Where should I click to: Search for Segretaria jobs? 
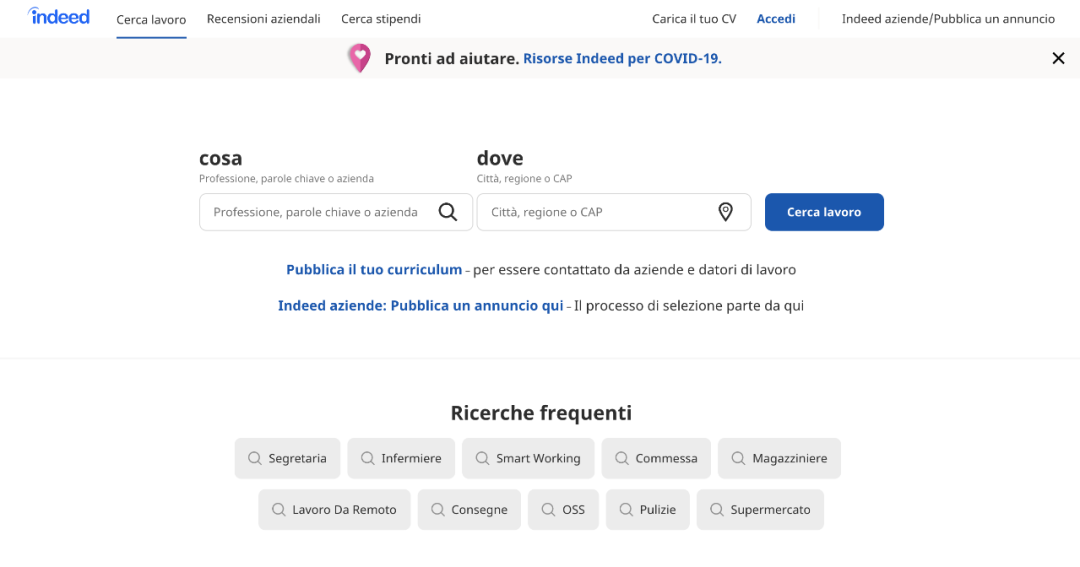pyautogui.click(x=287, y=458)
